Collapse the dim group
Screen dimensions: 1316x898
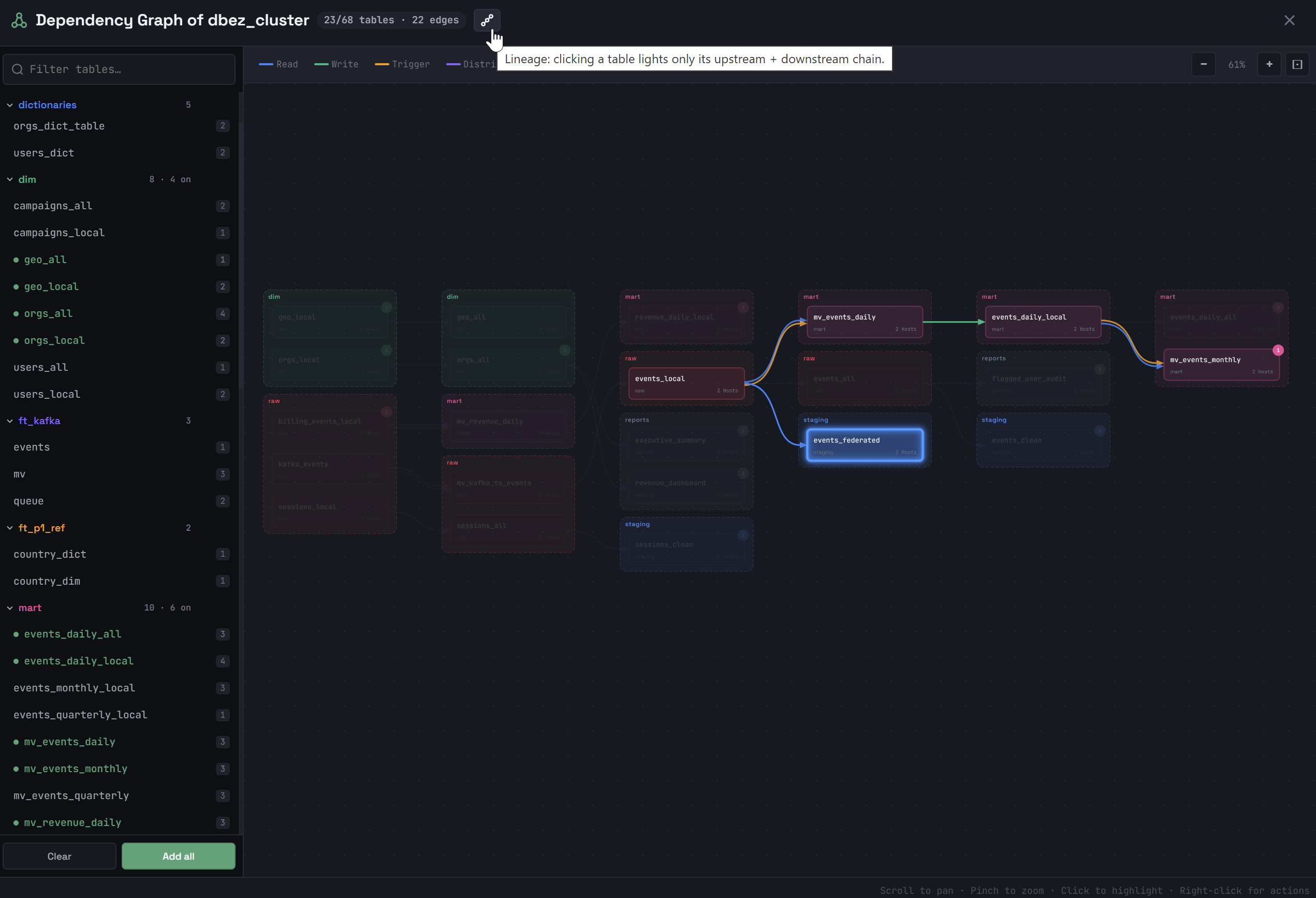coord(10,180)
